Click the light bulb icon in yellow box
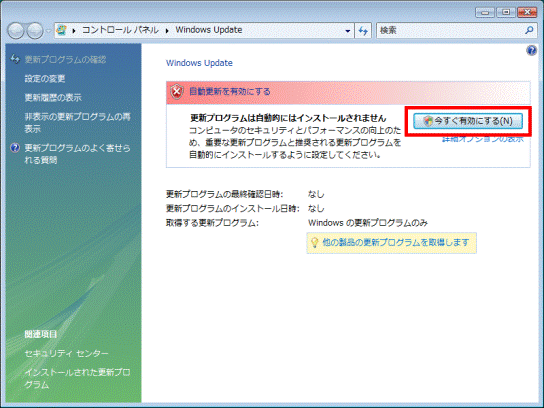Screen dimensions: 544x408 click(x=314, y=243)
